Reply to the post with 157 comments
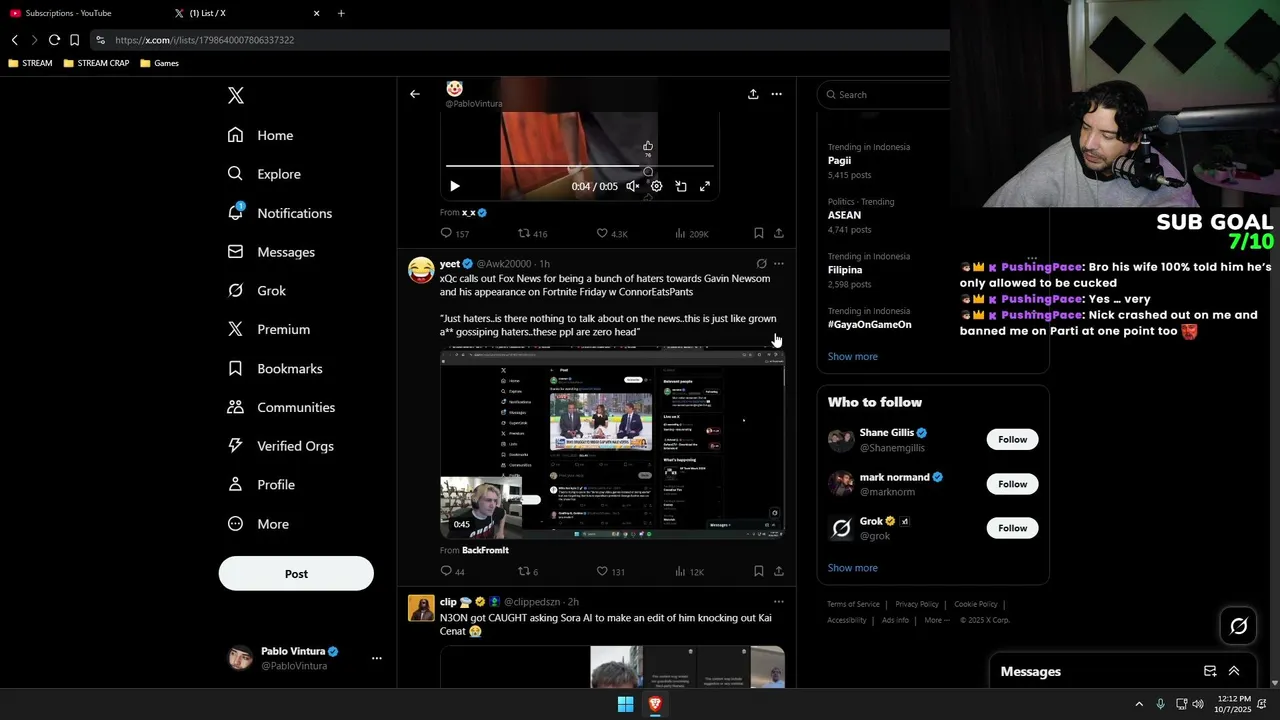This screenshot has height=720, width=1280. tap(455, 233)
